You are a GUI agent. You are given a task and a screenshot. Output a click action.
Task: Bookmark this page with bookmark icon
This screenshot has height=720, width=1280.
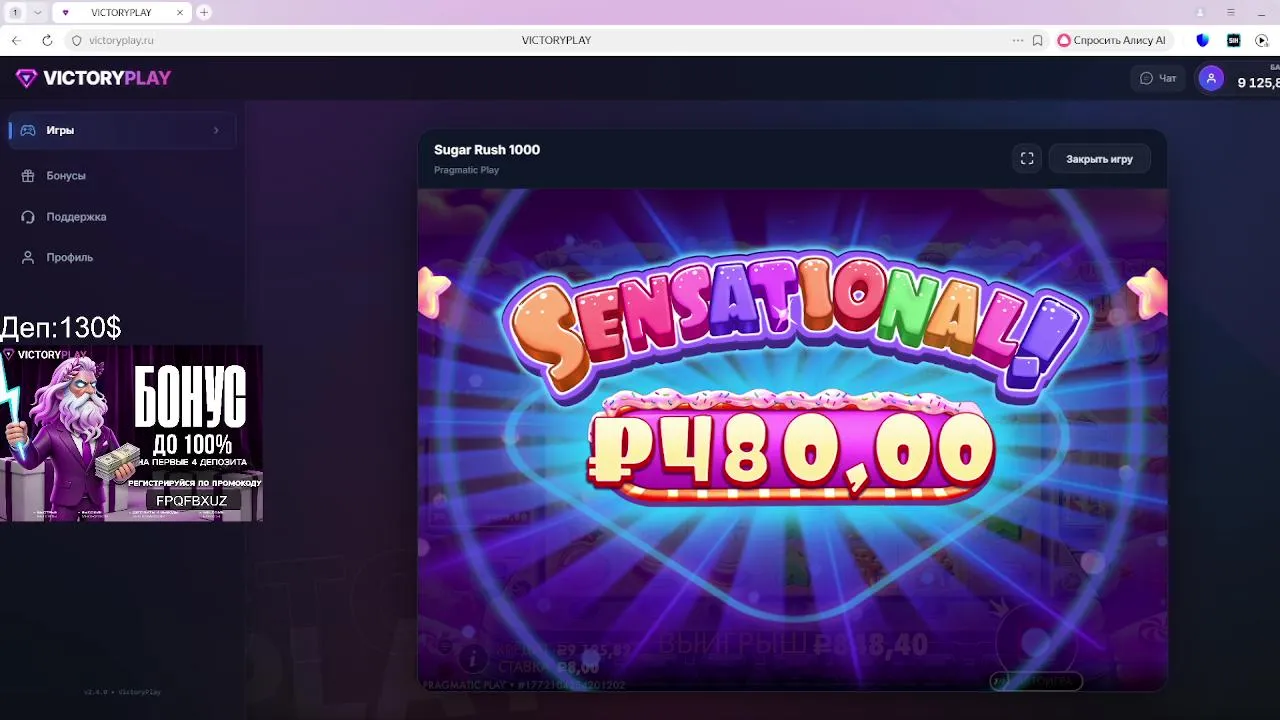point(1037,41)
